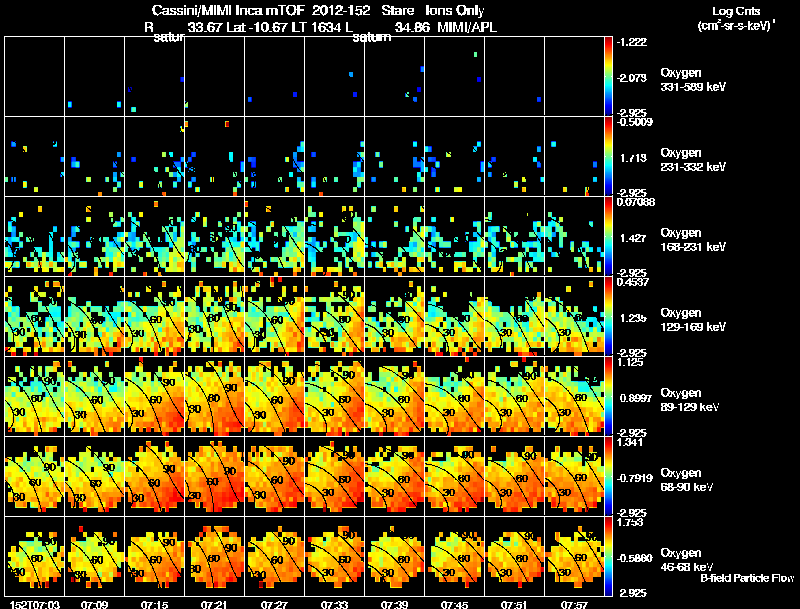Viewport: 800px width, 609px height.
Task: Click the Oxygen 168-231 keV row label
Action: [x=693, y=240]
